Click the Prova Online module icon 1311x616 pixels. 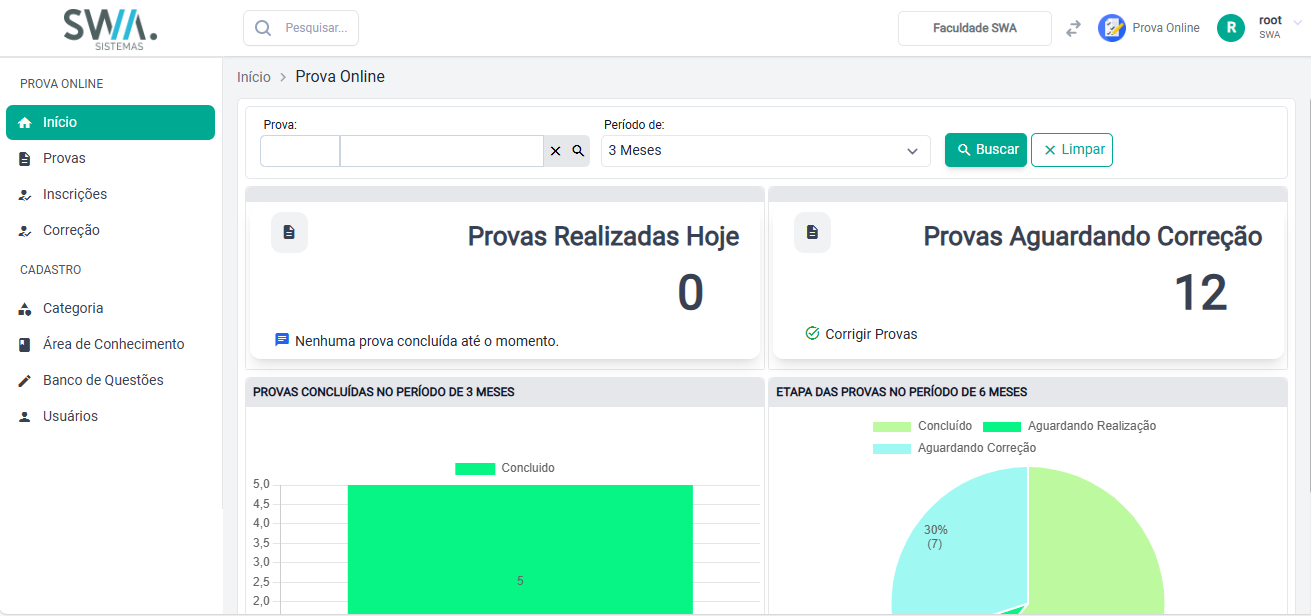(1112, 28)
